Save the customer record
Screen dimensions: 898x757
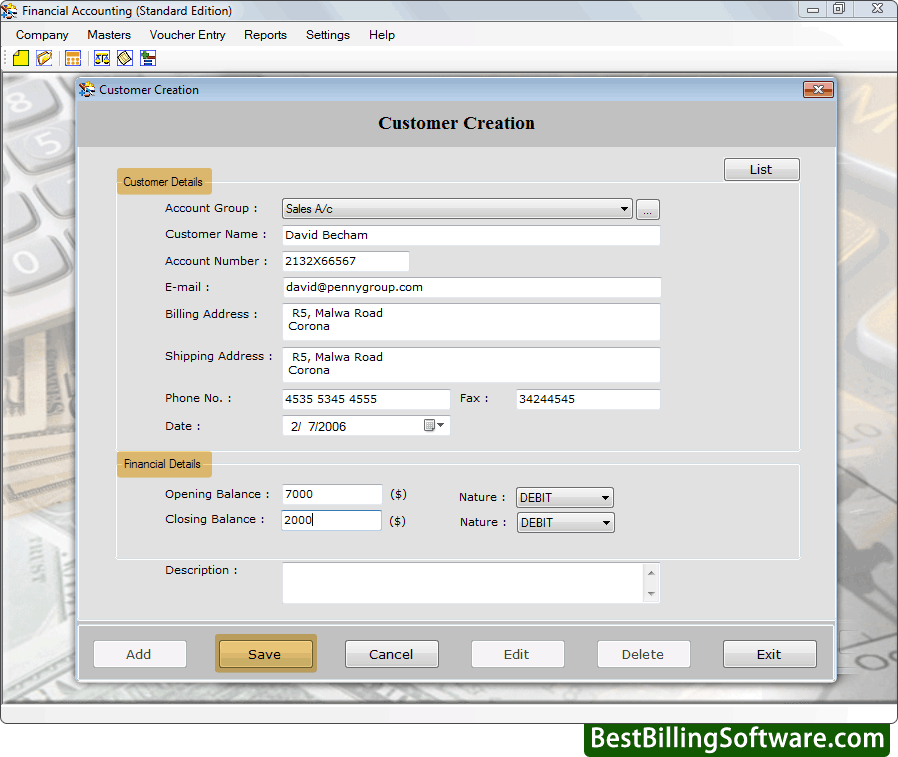265,654
